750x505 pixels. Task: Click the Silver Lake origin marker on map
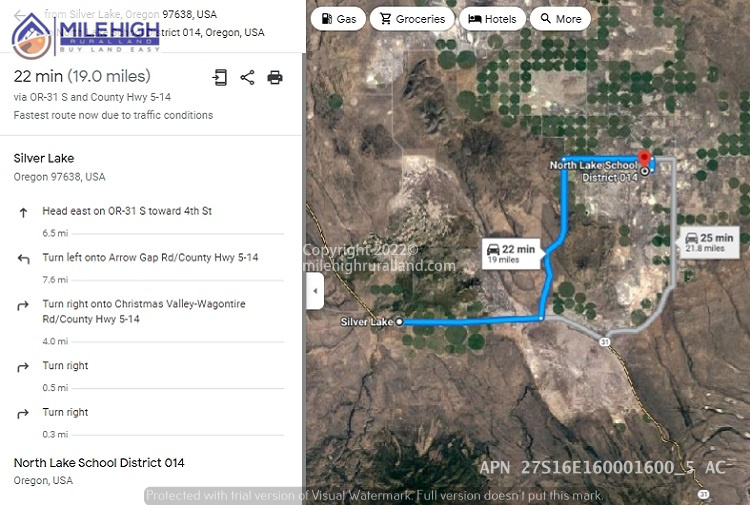click(x=399, y=322)
